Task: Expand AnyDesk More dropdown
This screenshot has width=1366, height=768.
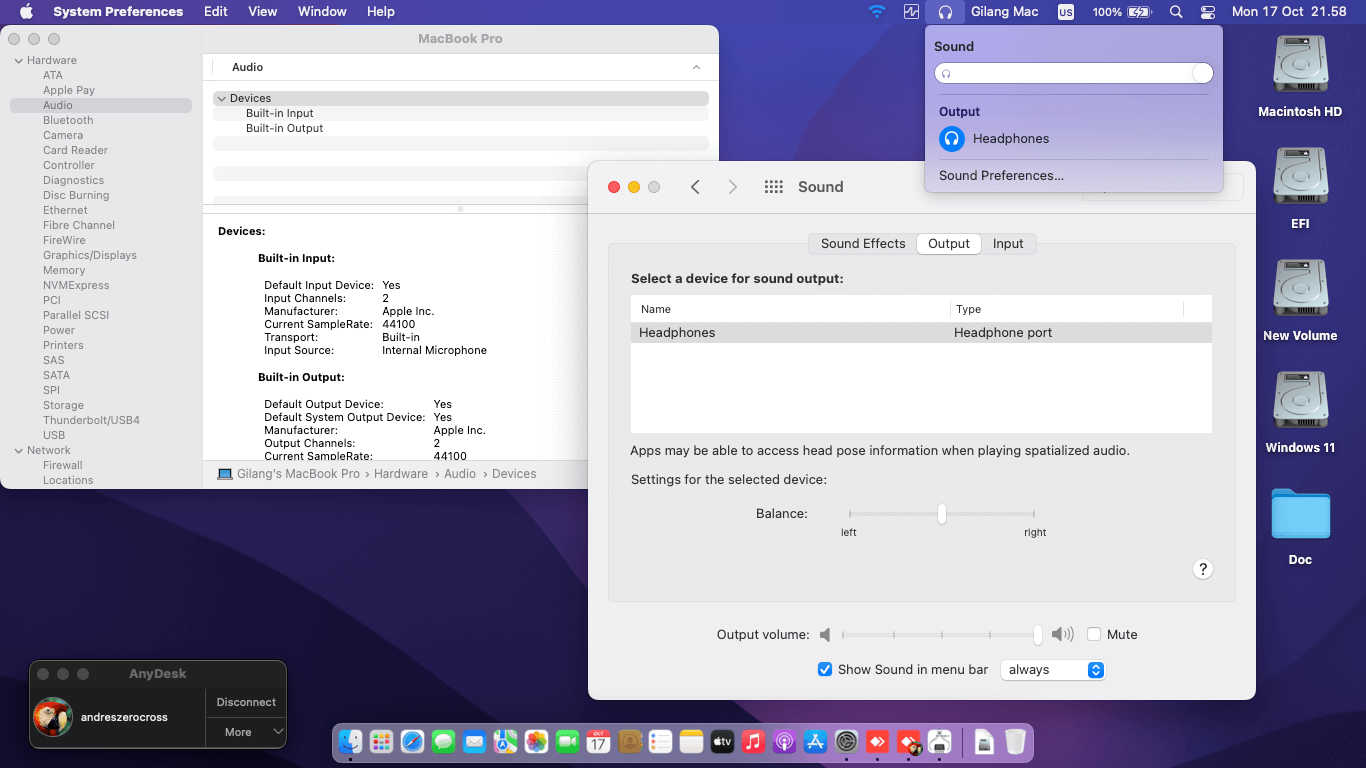Action: pyautogui.click(x=246, y=732)
